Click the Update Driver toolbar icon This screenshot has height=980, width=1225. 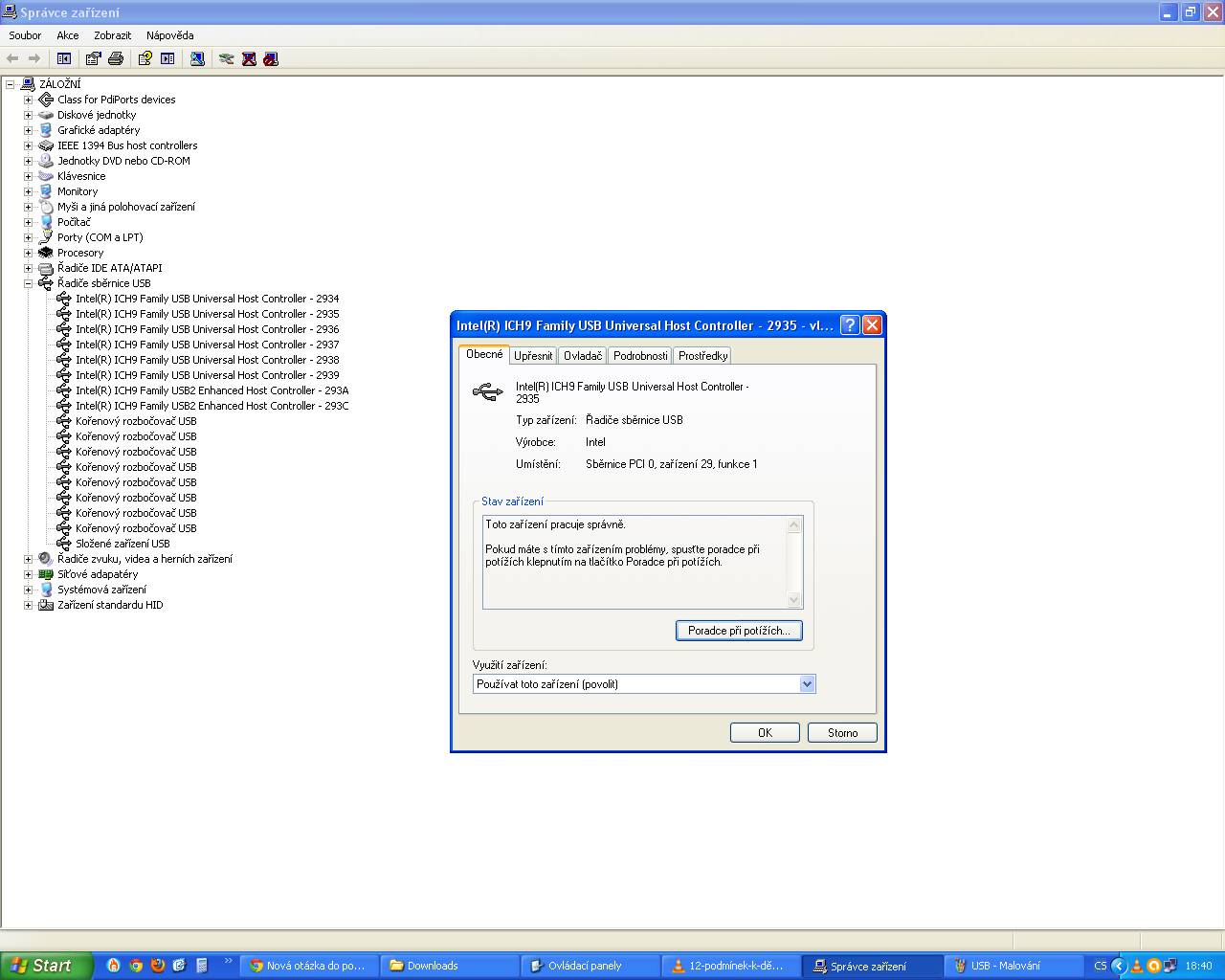pyautogui.click(x=227, y=58)
